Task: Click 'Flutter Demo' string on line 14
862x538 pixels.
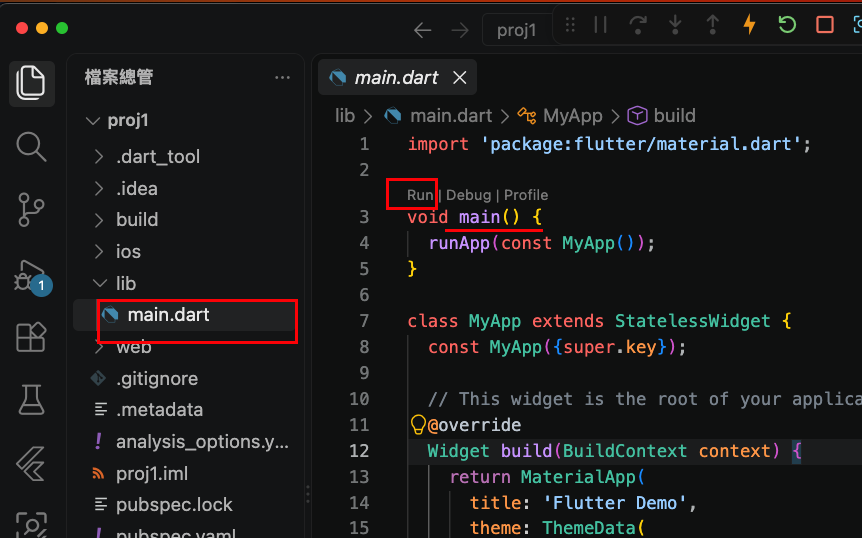Action: pos(615,503)
